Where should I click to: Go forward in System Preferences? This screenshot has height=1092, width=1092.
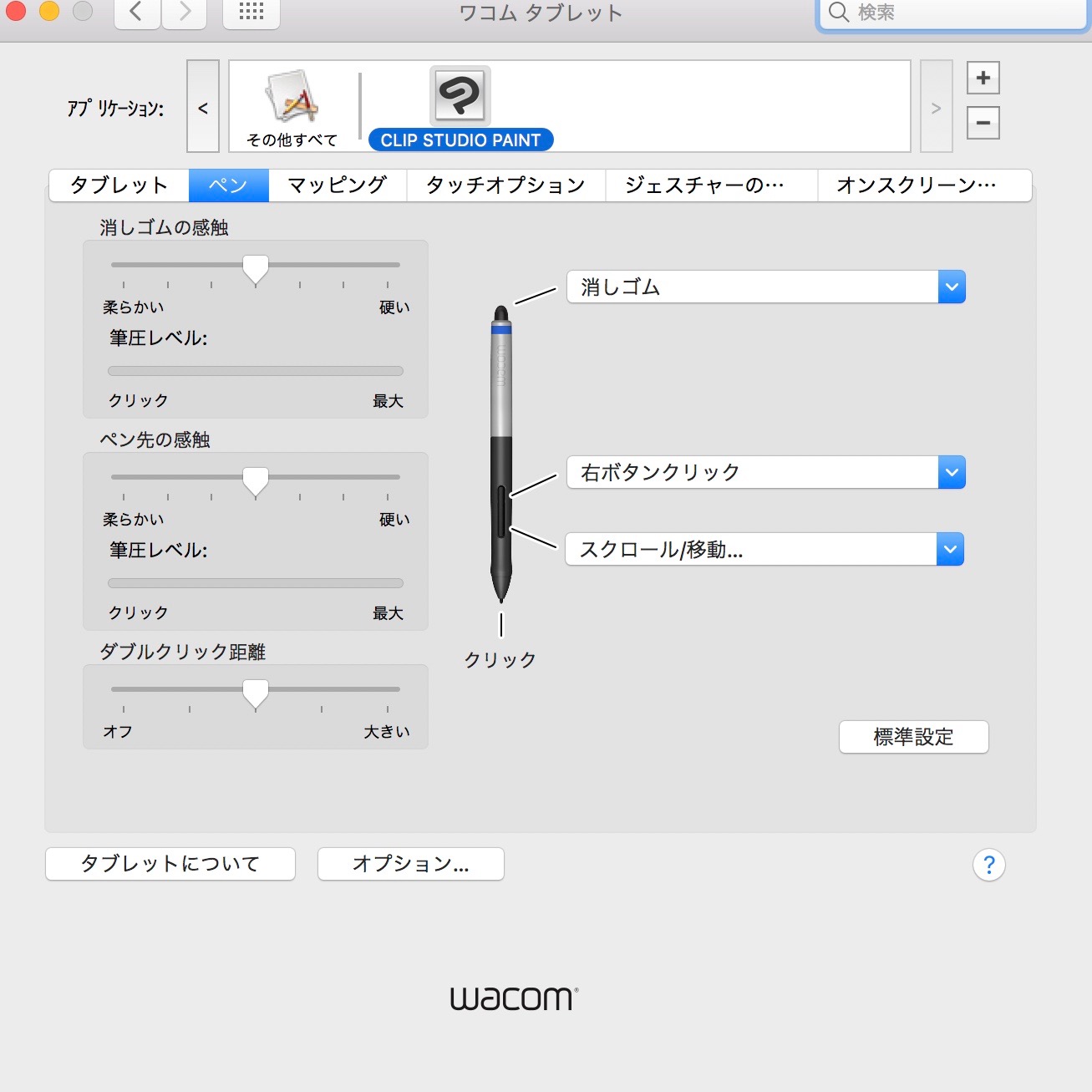coord(185,13)
